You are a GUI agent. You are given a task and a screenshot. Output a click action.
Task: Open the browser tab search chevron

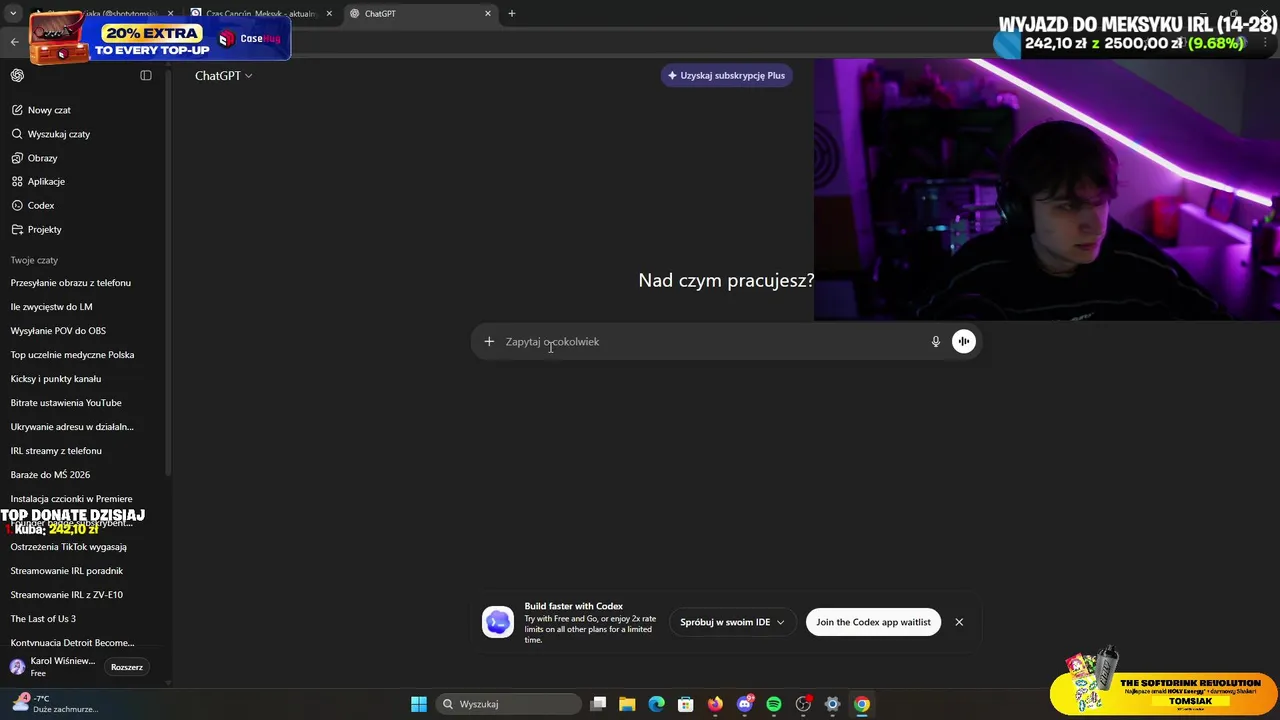point(13,13)
